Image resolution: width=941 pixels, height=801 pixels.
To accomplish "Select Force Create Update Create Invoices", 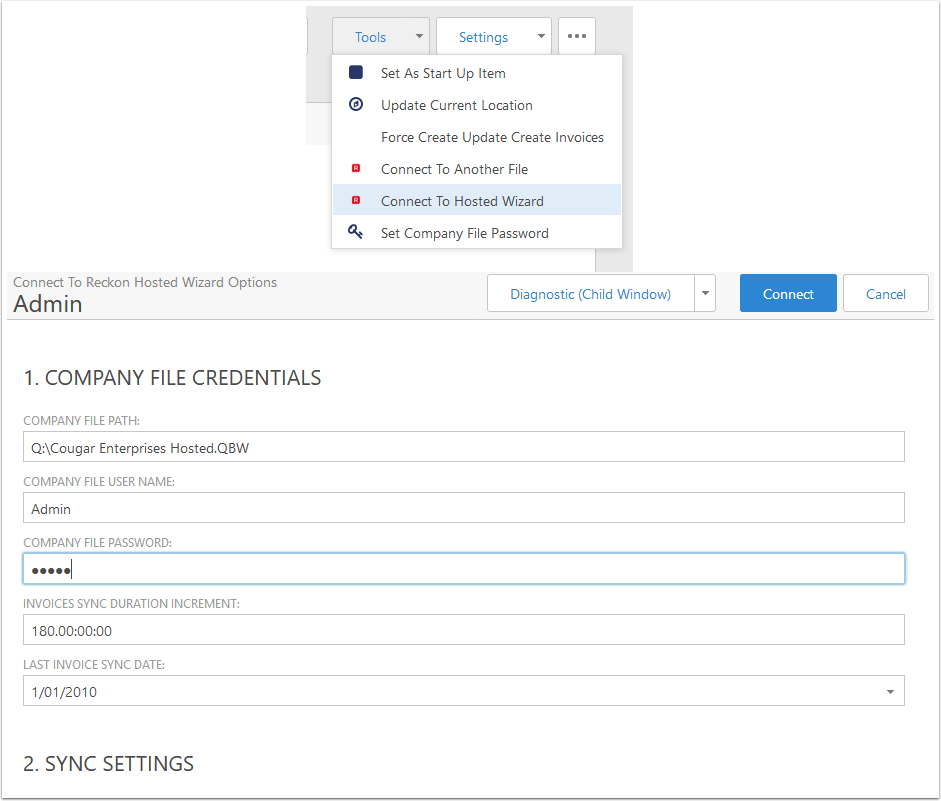I will 477,137.
